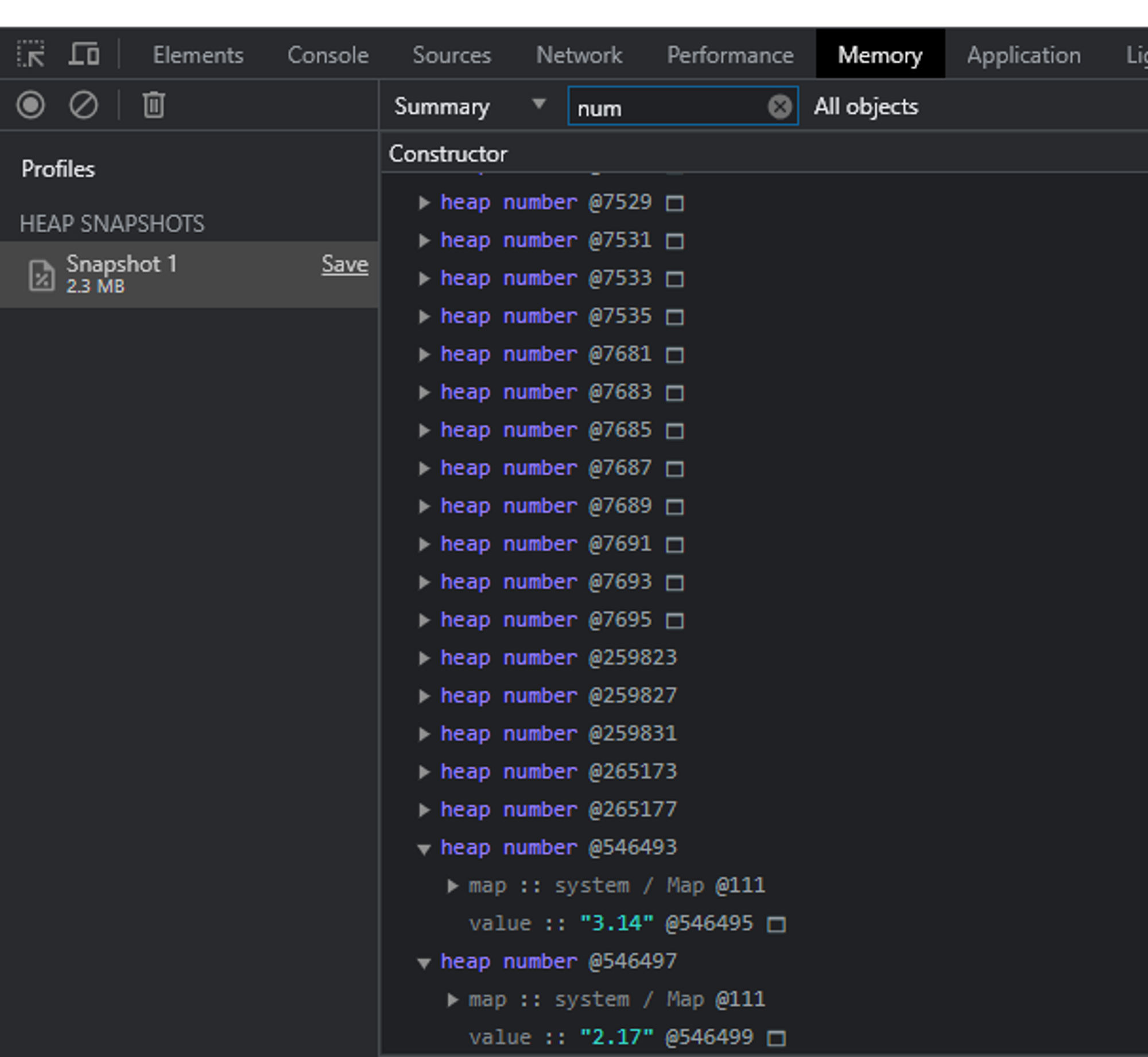The image size is (1148, 1057).
Task: Click the box icon after value "2.17" @546499
Action: 776,1038
